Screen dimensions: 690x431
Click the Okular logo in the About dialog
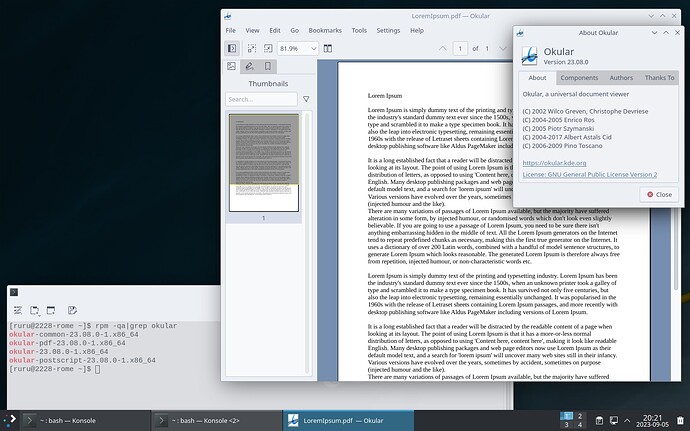pyautogui.click(x=529, y=56)
